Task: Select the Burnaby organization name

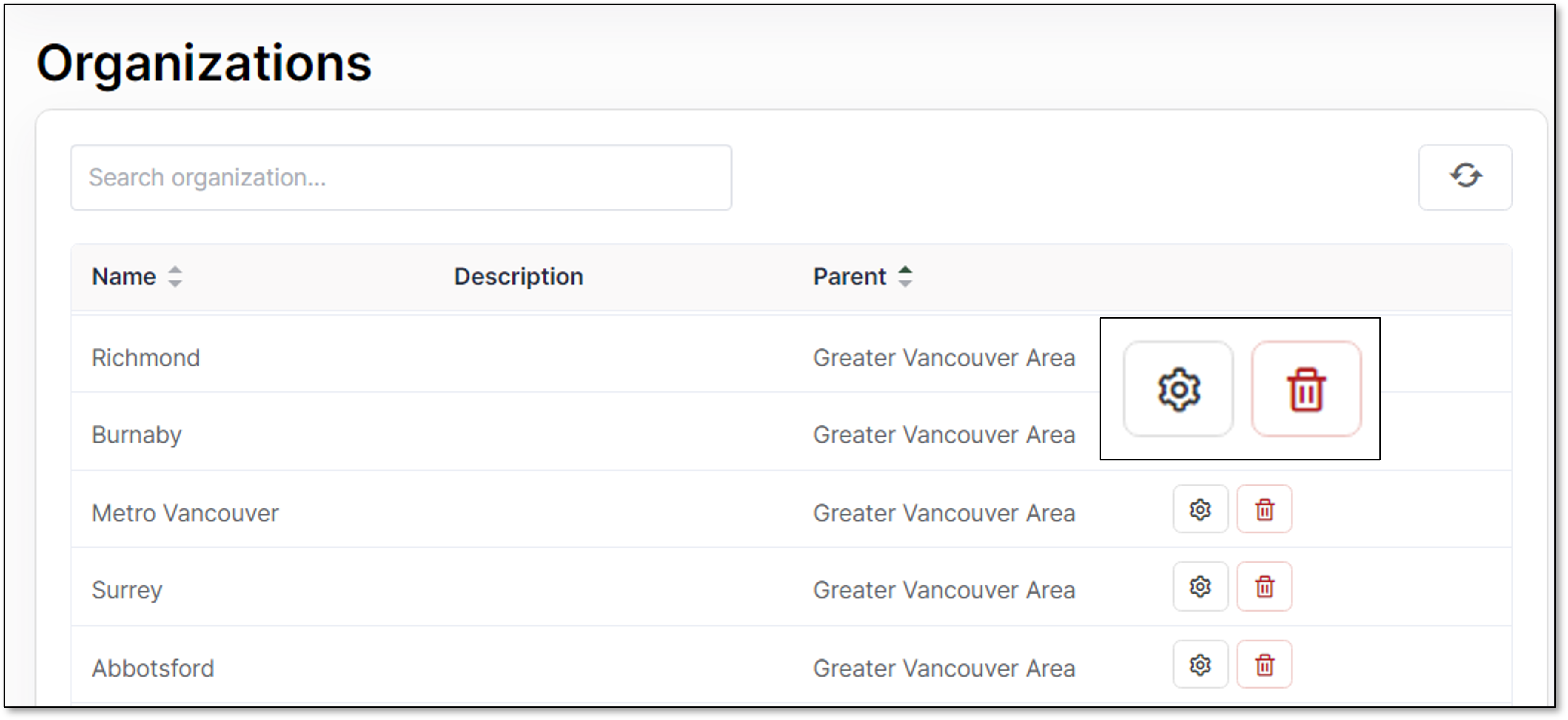Action: point(136,435)
